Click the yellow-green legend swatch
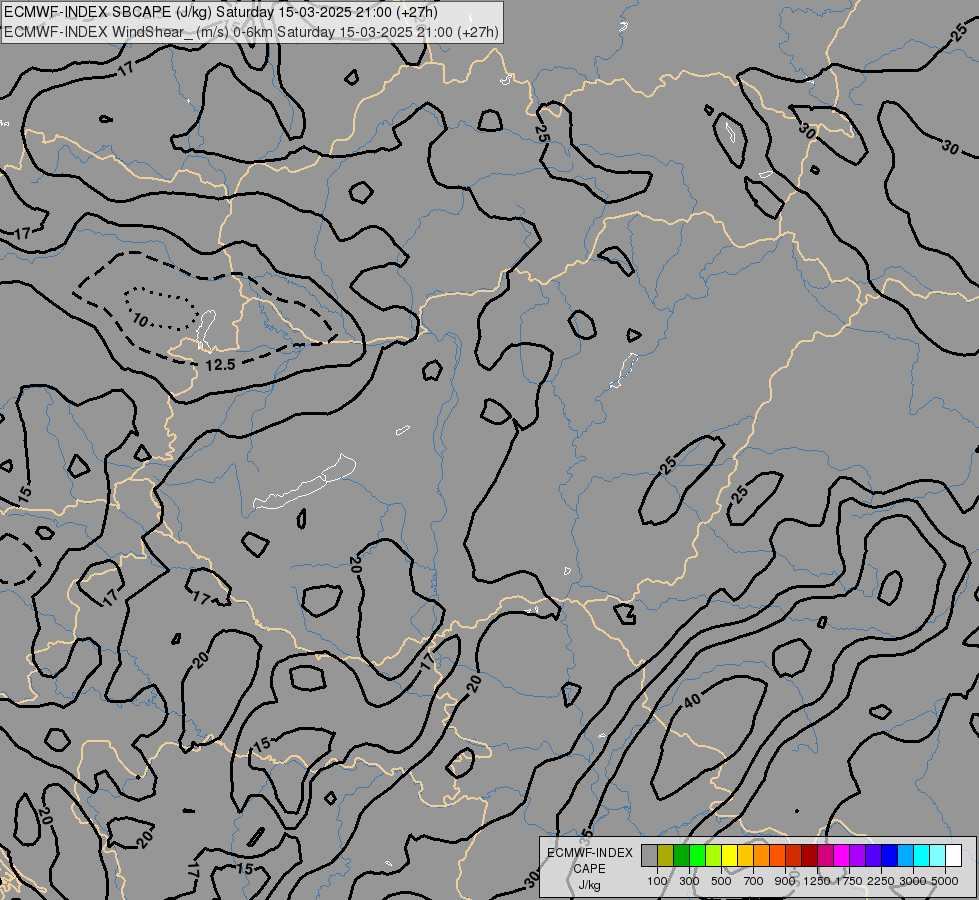Viewport: 979px width, 900px height. pos(714,856)
